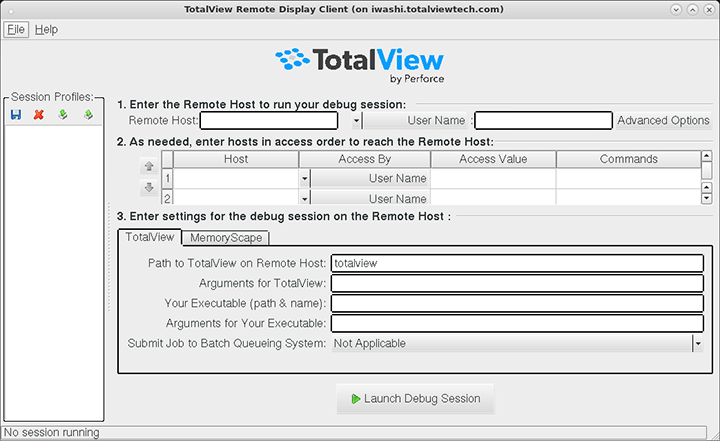Click the blue floppy Save profile icon
The width and height of the screenshot is (720, 441).
[16, 115]
